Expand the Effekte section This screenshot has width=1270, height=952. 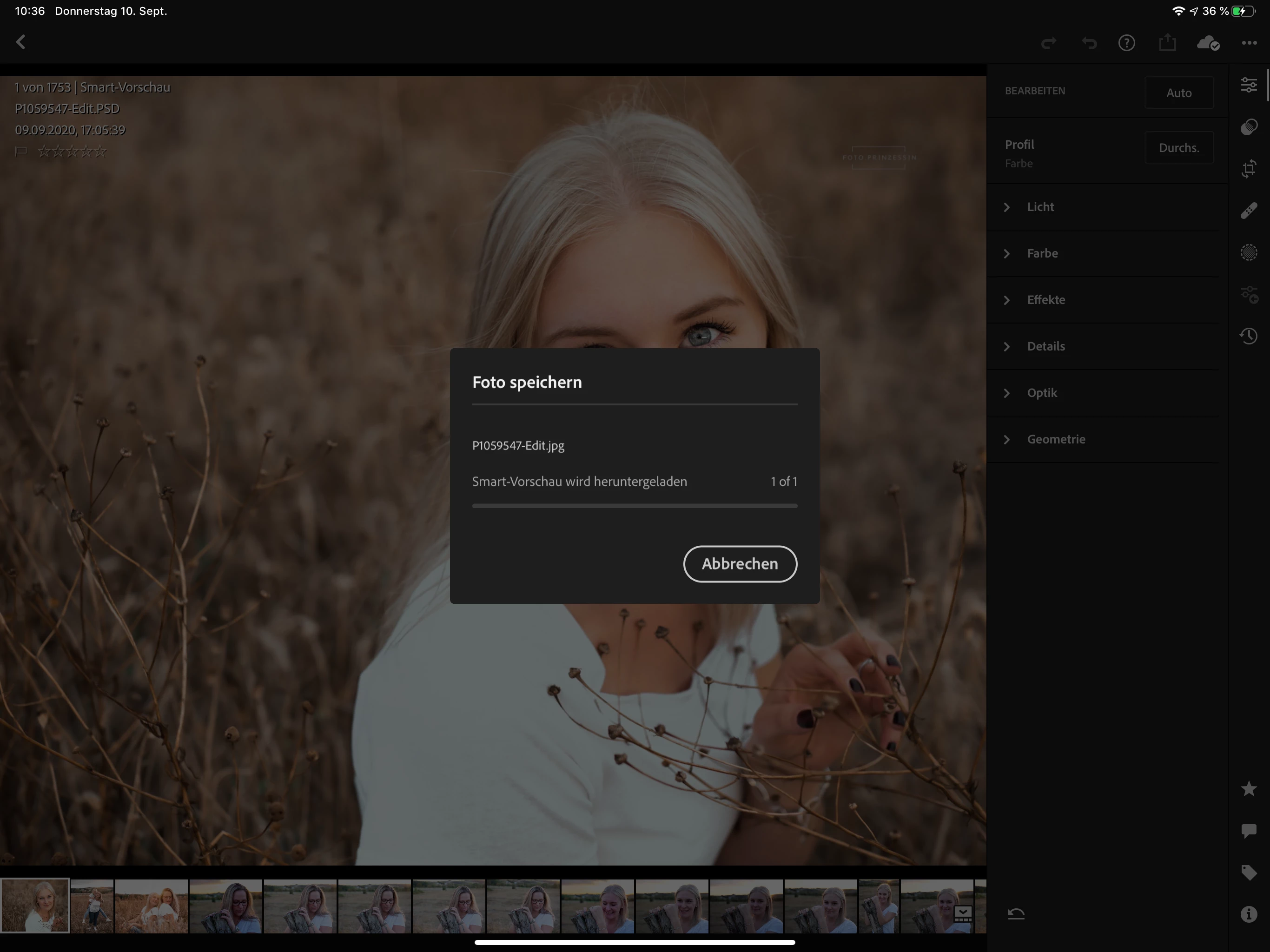tap(1045, 300)
